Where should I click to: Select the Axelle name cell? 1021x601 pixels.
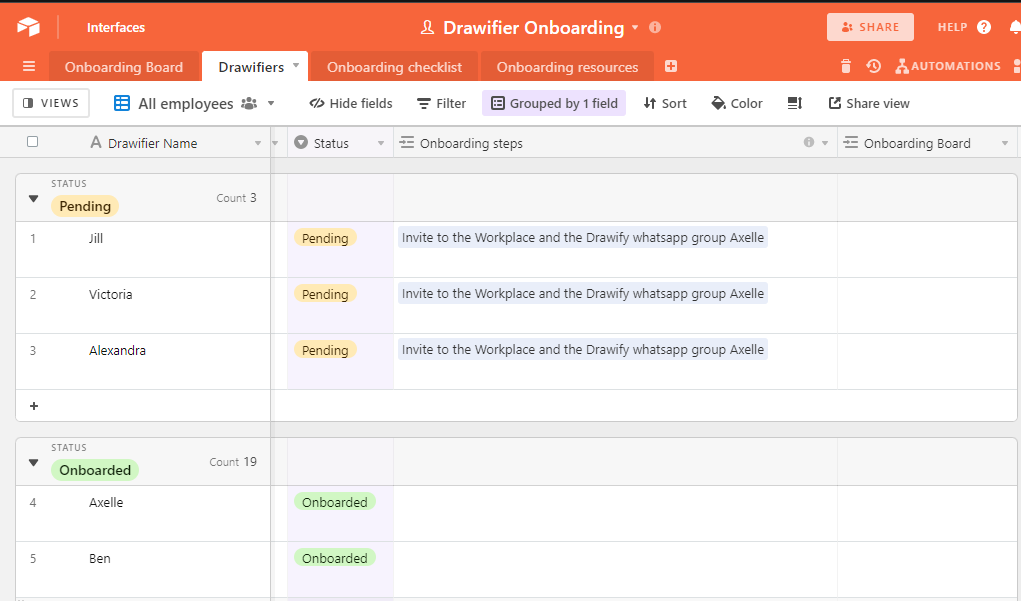tap(143, 513)
